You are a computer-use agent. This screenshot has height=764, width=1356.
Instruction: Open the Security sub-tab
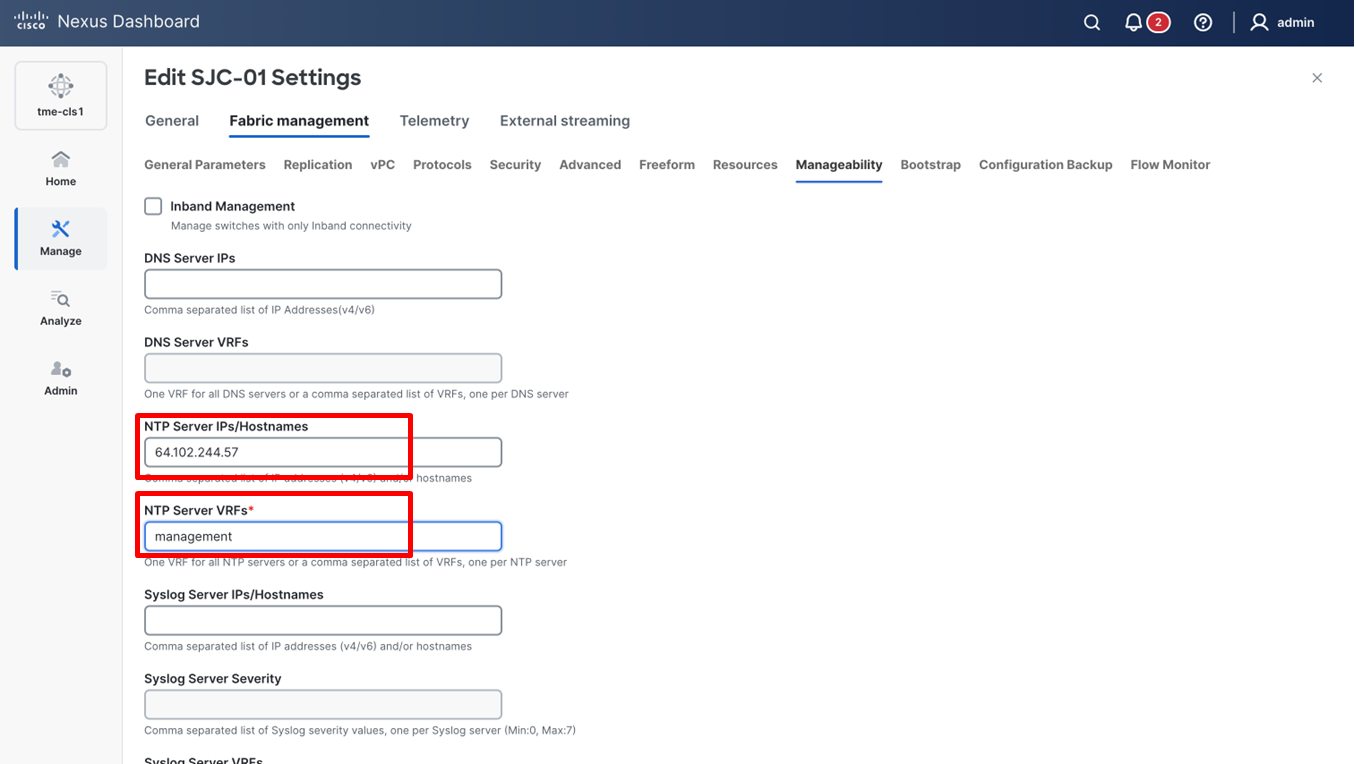point(515,164)
